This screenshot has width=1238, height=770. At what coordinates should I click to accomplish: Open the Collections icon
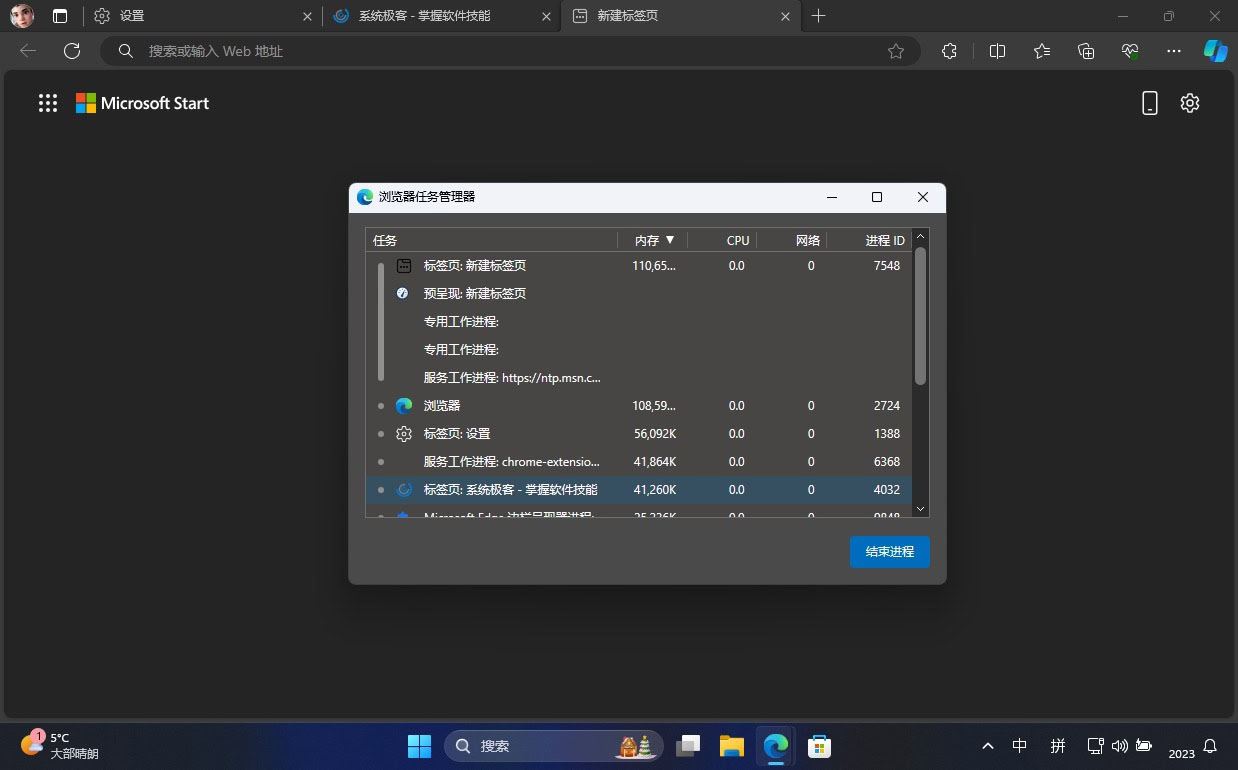coord(1087,51)
